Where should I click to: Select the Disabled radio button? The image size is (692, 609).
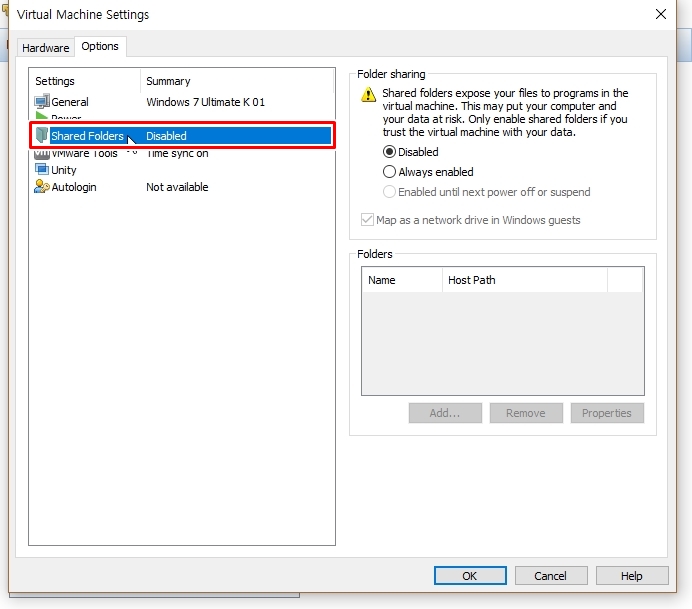click(x=390, y=152)
